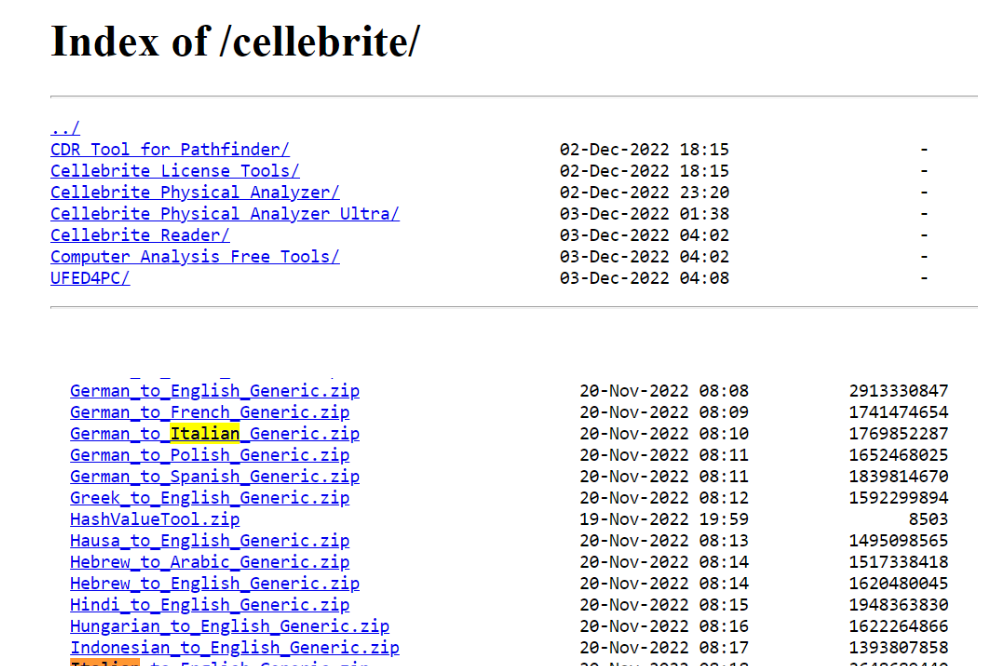Select date 02-Dec-2022 23:20 of Physical Analyzer
This screenshot has height=666, width=985.
(645, 192)
